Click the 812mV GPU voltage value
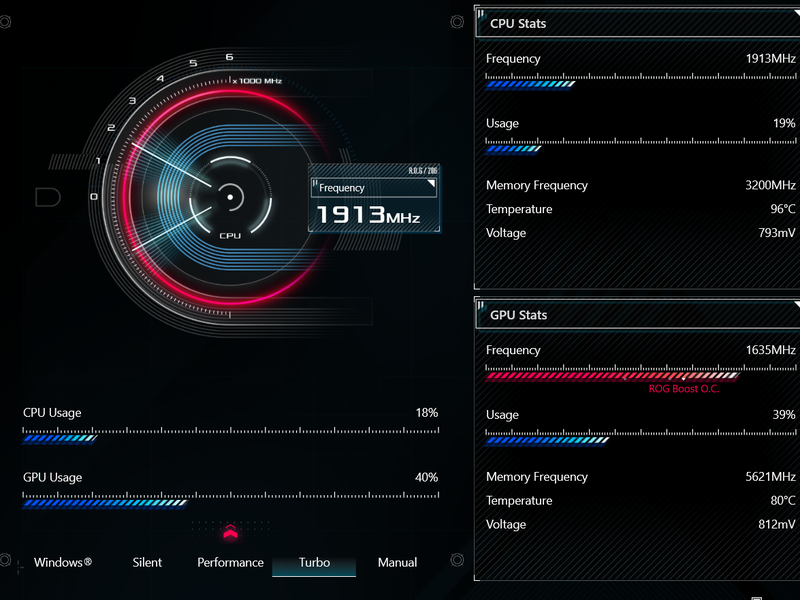 777,524
